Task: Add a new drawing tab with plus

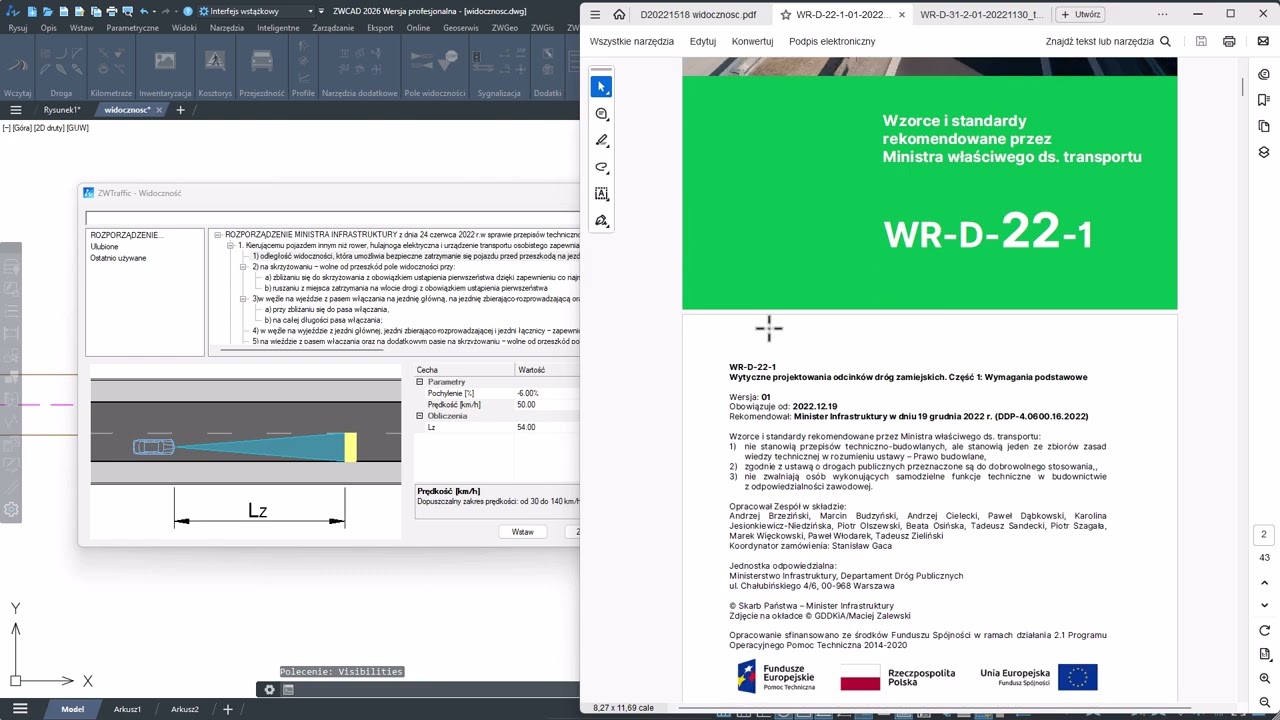Action: click(x=180, y=110)
